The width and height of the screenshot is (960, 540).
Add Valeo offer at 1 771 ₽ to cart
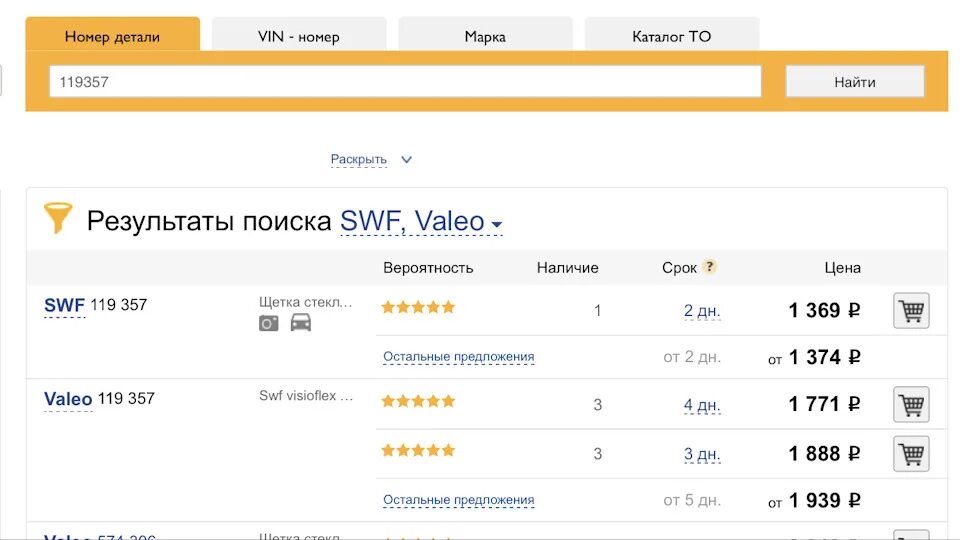point(911,405)
